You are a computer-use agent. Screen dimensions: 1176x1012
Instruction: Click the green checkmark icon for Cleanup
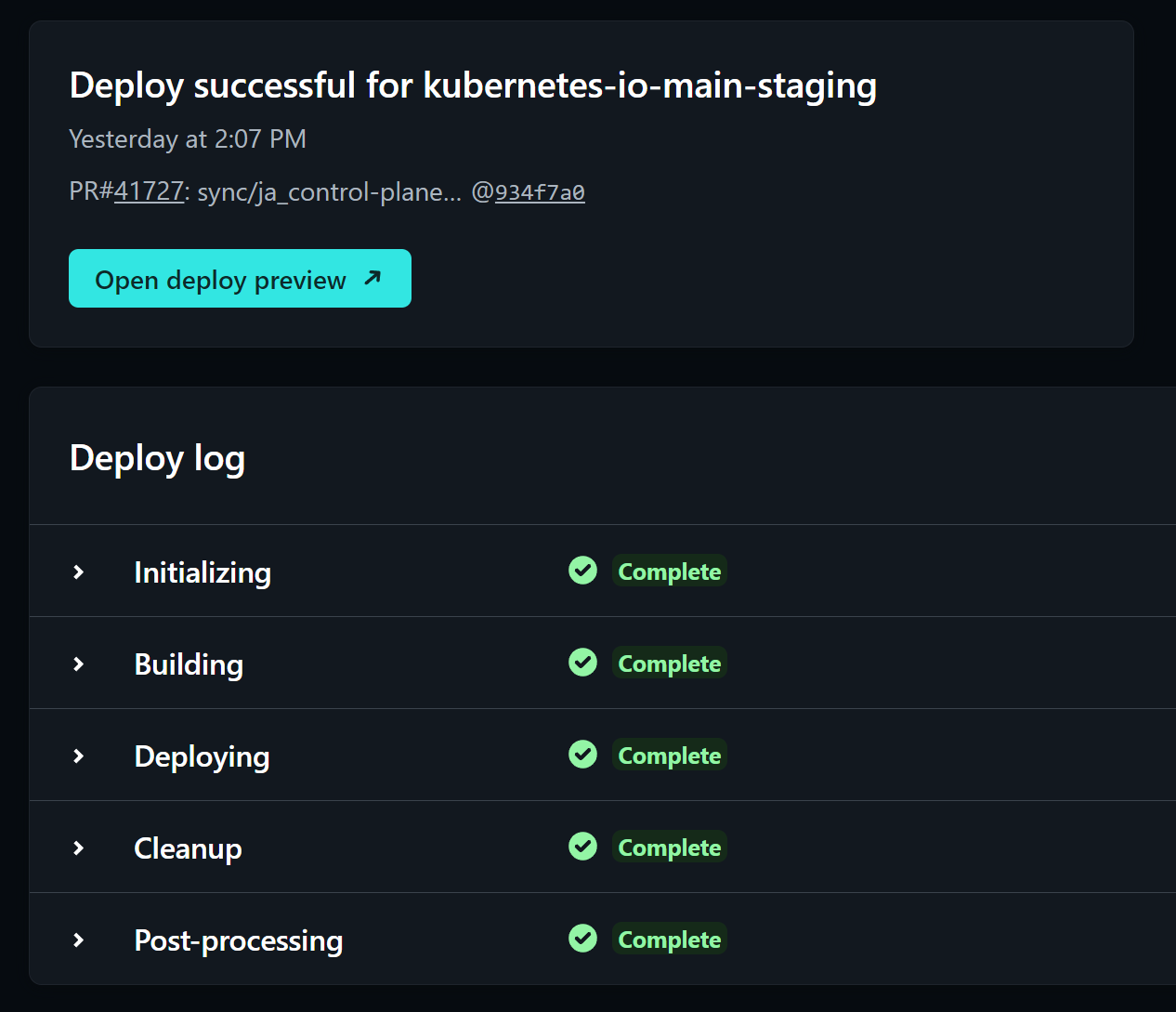[582, 847]
